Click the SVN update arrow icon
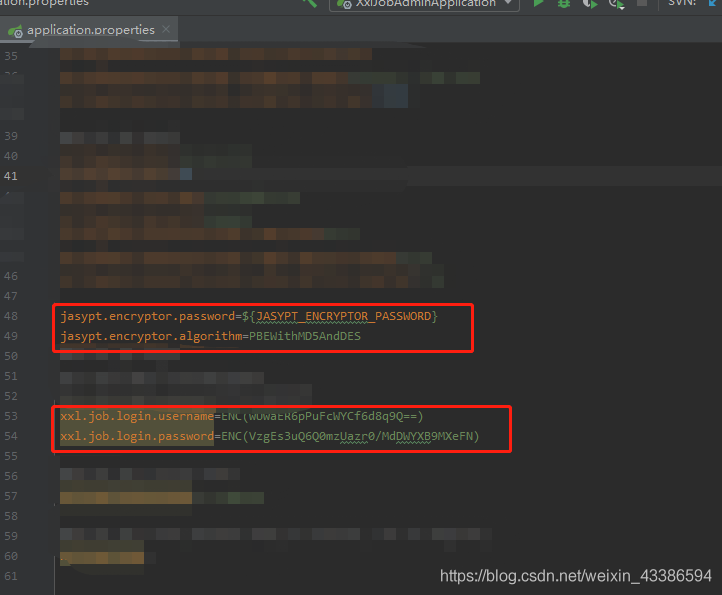This screenshot has height=595, width=722. click(714, 4)
